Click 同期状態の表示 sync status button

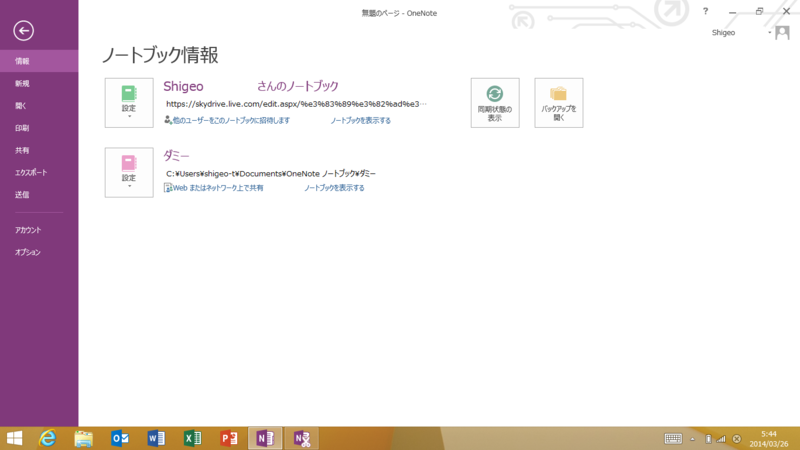495,103
